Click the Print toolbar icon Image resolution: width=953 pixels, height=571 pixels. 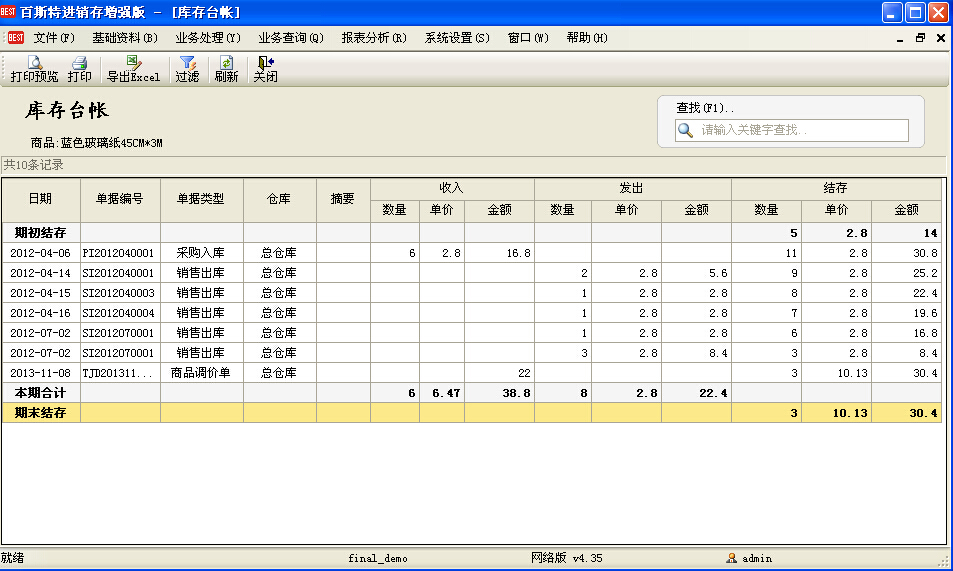[80, 69]
